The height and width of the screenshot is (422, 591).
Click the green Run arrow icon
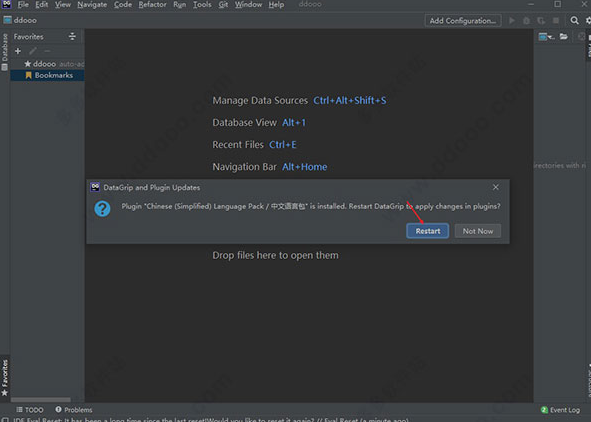coord(512,20)
